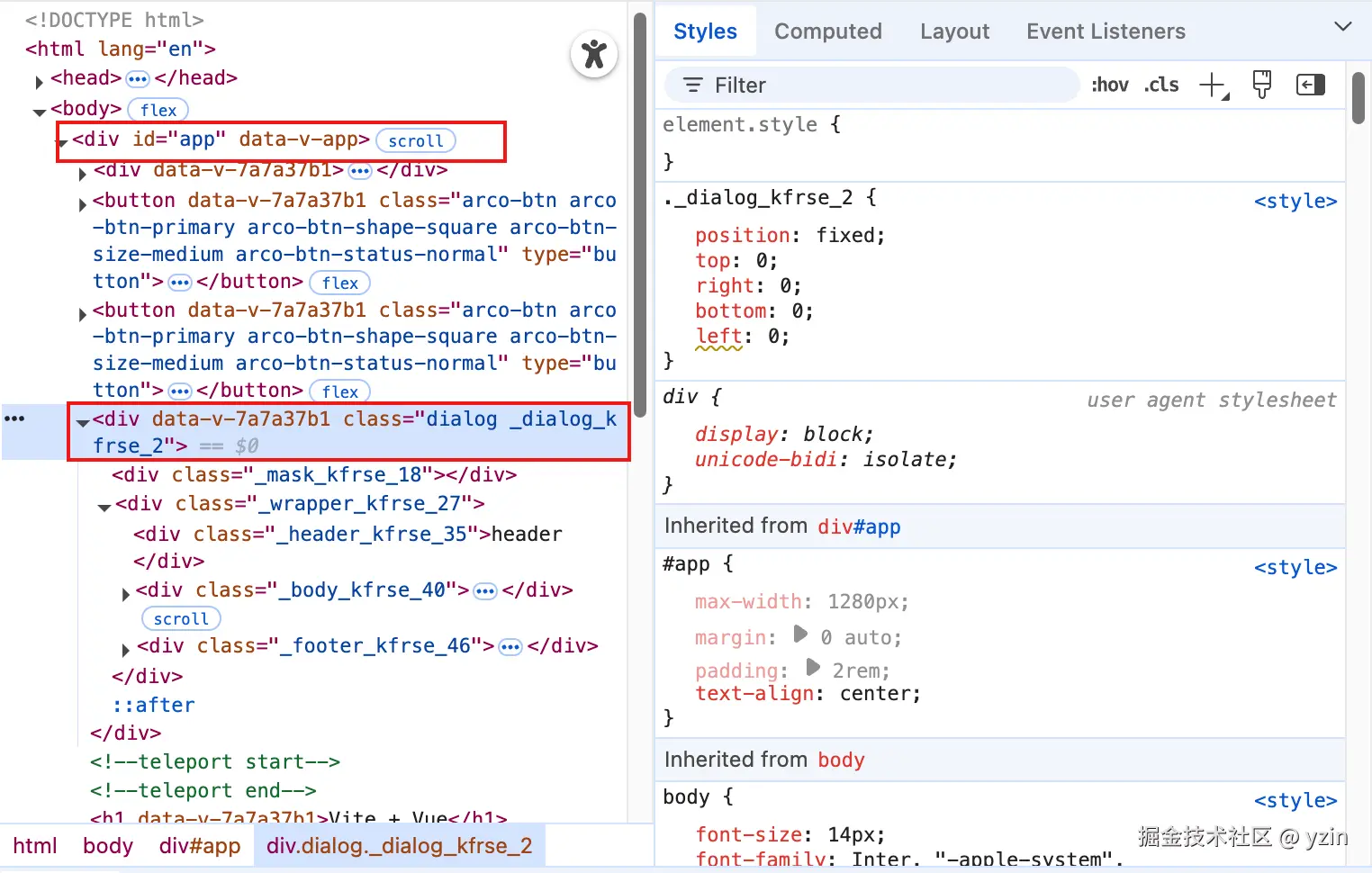Viewport: 1372px width, 873px height.
Task: Select the _mask_kfrse_18 div node
Action: (314, 475)
